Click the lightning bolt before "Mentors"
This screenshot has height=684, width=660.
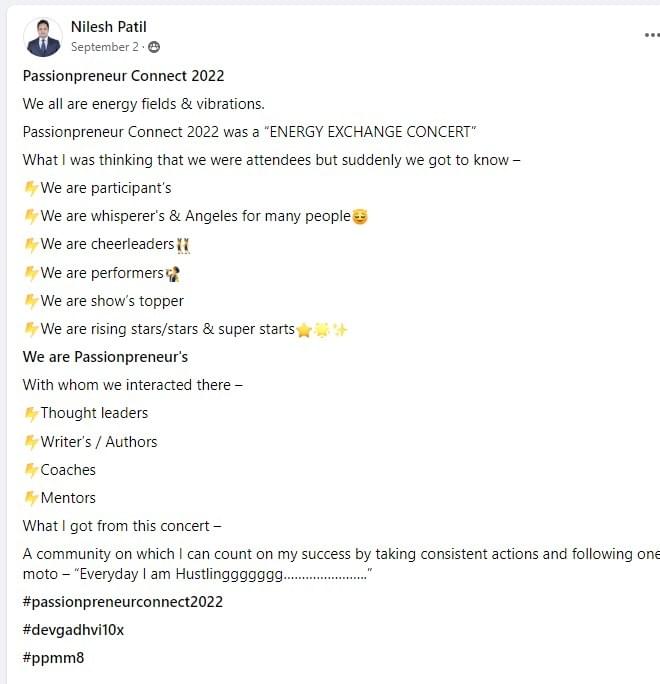click(31, 498)
